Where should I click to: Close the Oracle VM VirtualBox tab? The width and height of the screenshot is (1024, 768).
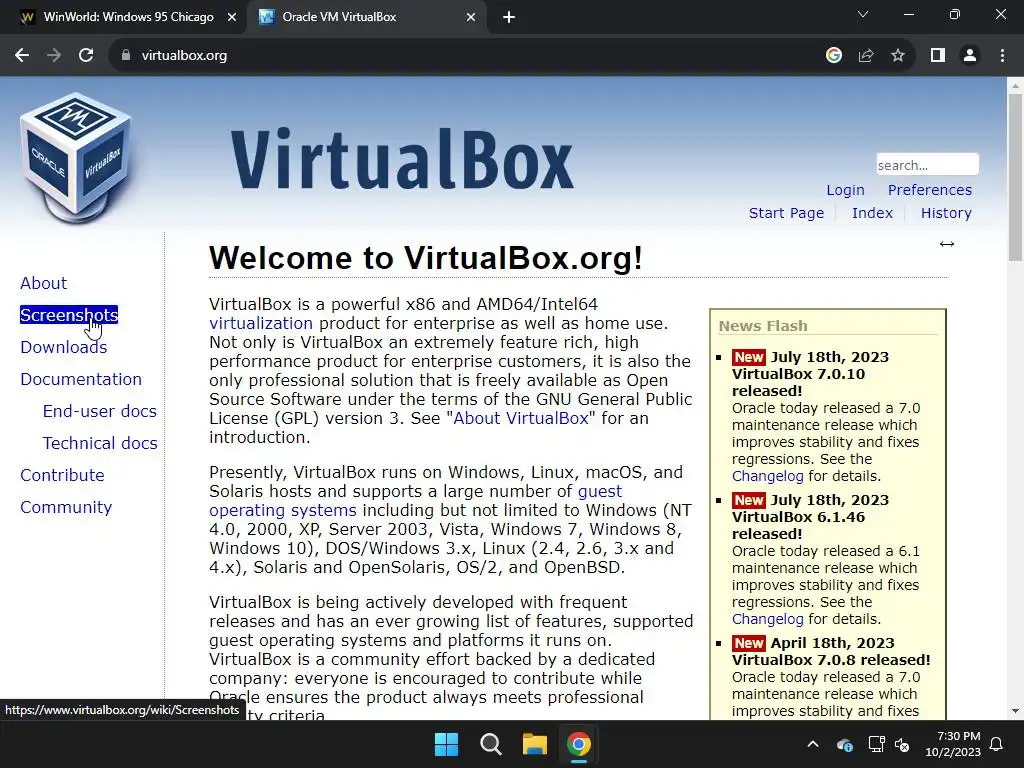pyautogui.click(x=471, y=18)
